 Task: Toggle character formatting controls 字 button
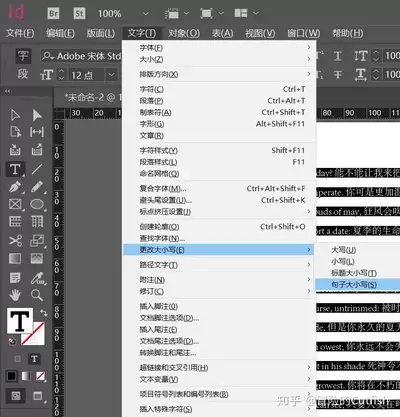point(23,56)
